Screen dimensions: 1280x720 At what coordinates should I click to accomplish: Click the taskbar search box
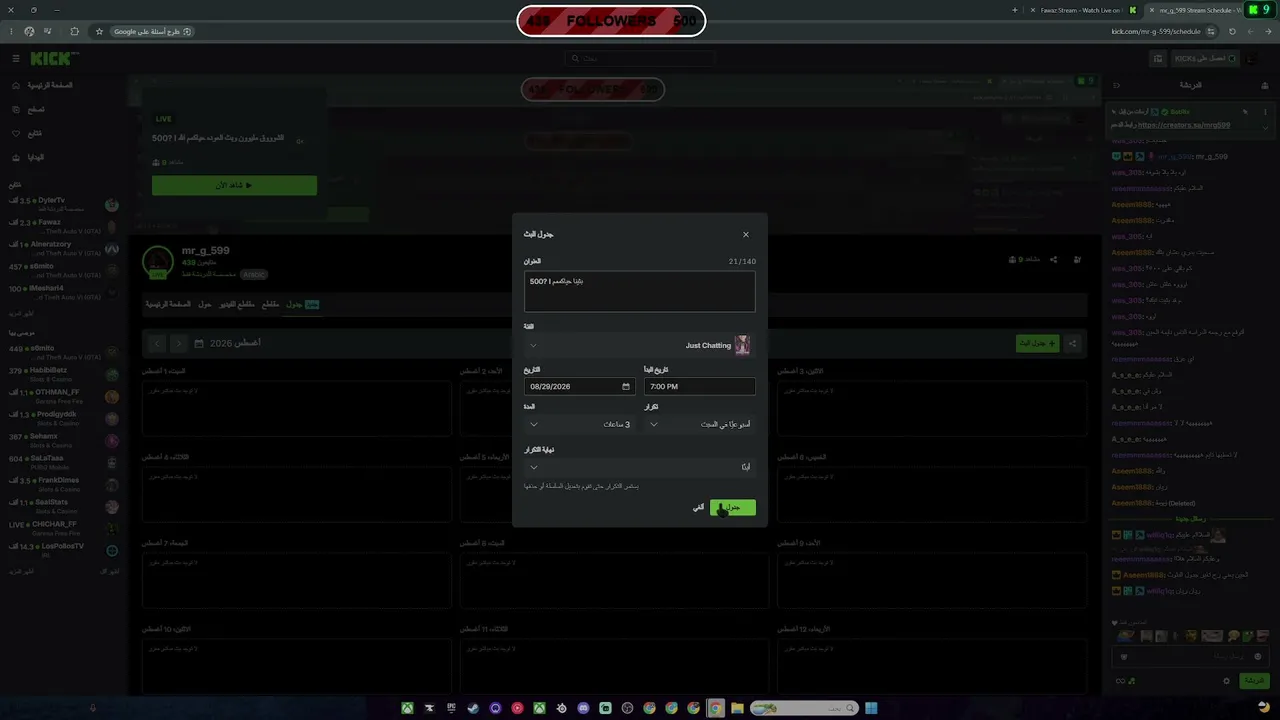804,708
